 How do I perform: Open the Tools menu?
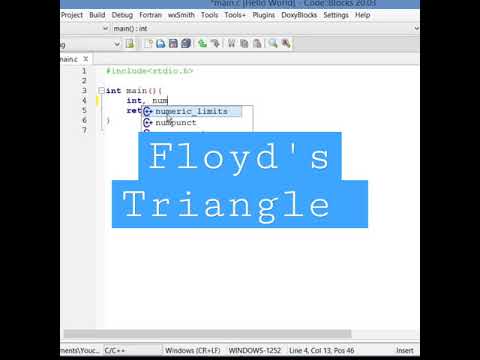coord(209,15)
